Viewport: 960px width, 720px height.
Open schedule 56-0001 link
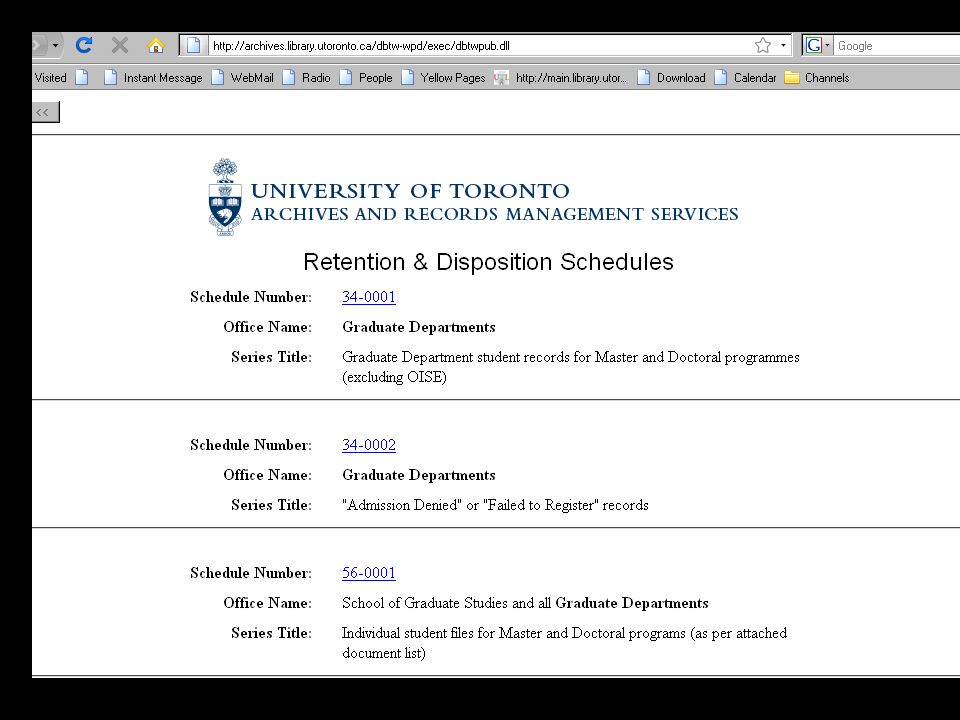pos(369,573)
